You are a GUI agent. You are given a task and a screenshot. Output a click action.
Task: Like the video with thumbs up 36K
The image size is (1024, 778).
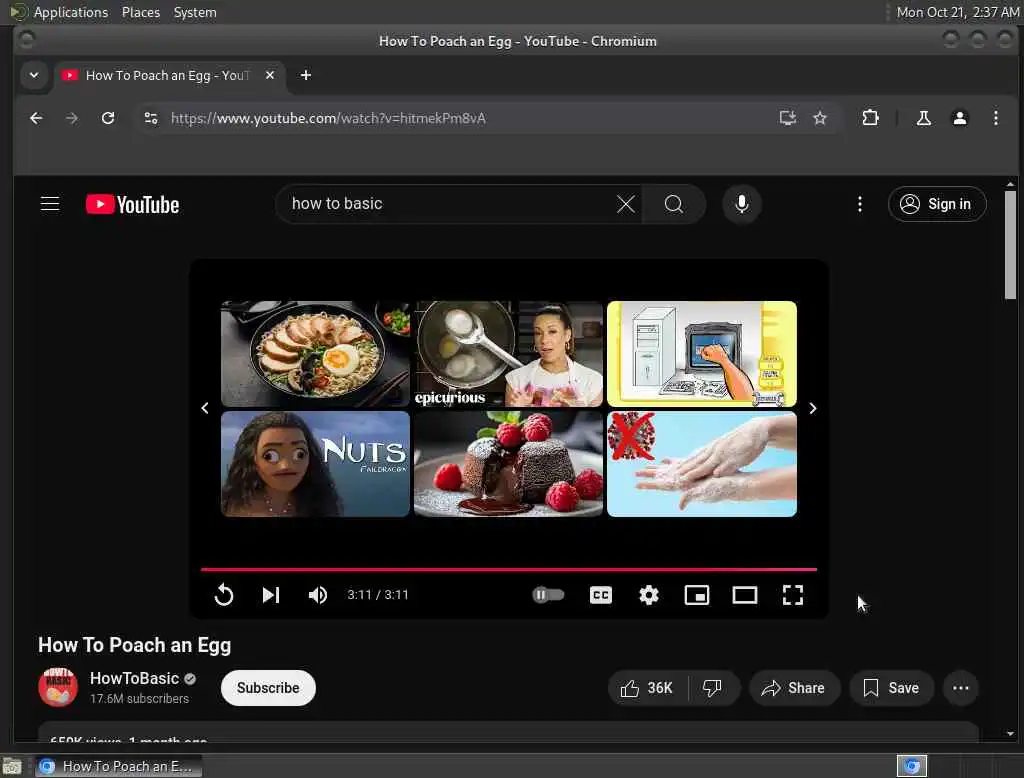pyautogui.click(x=647, y=688)
